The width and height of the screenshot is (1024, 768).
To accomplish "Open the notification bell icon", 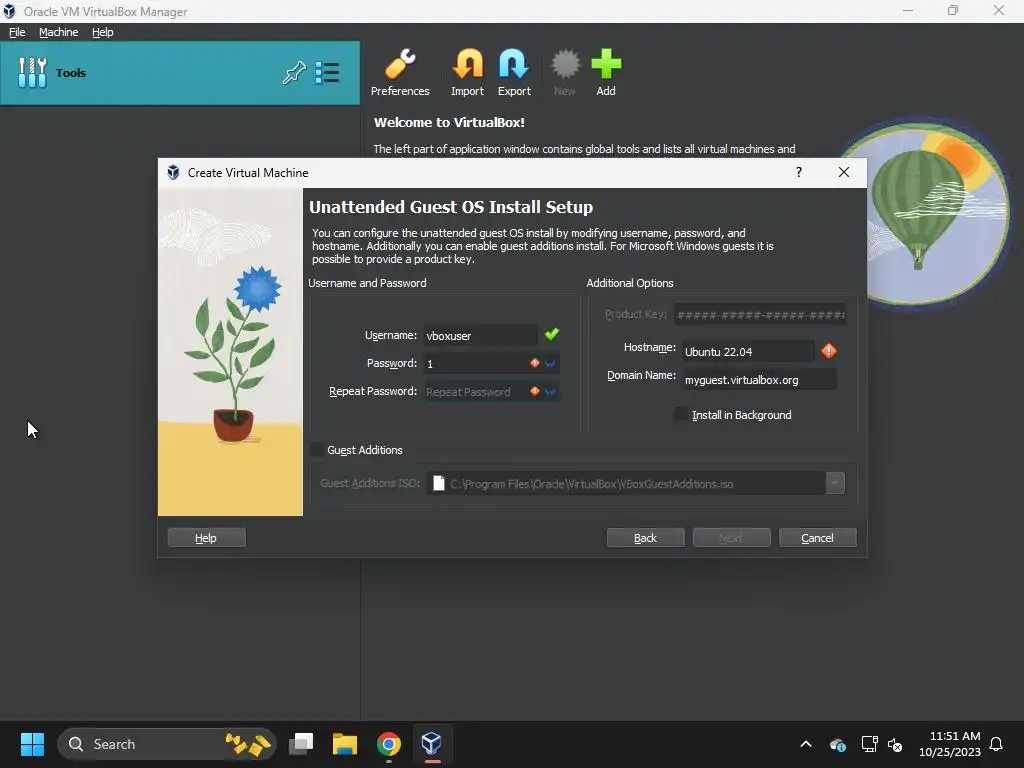I will (x=996, y=744).
